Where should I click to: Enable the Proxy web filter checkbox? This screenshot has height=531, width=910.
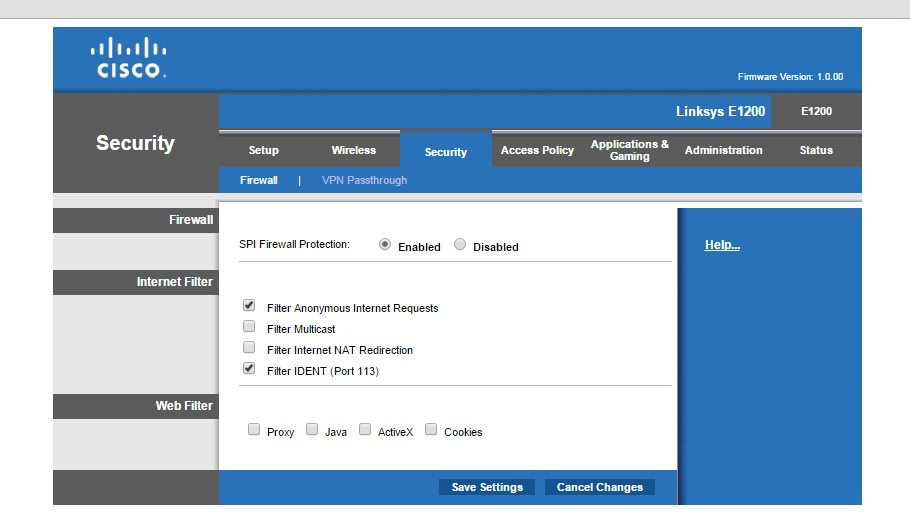click(254, 429)
